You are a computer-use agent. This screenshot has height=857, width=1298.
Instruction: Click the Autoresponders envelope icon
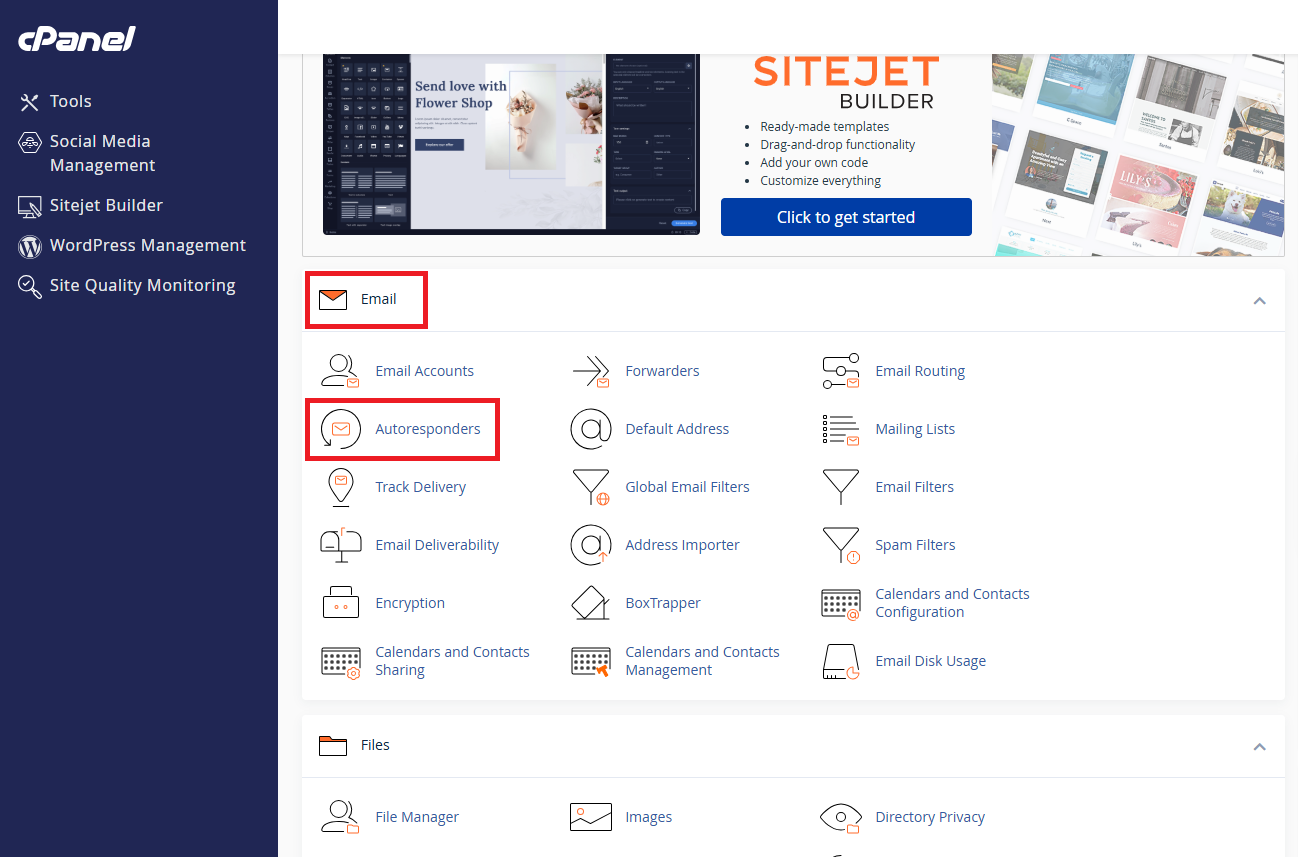(340, 429)
